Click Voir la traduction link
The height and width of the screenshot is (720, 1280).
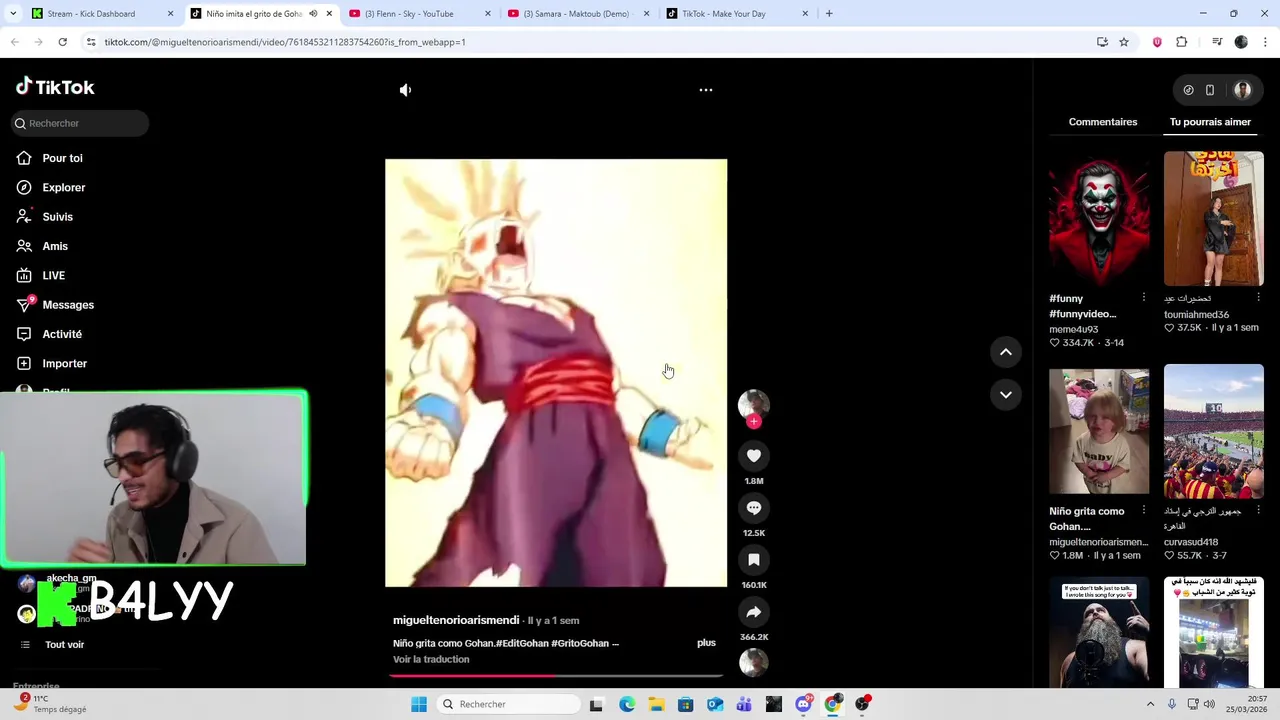[431, 659]
